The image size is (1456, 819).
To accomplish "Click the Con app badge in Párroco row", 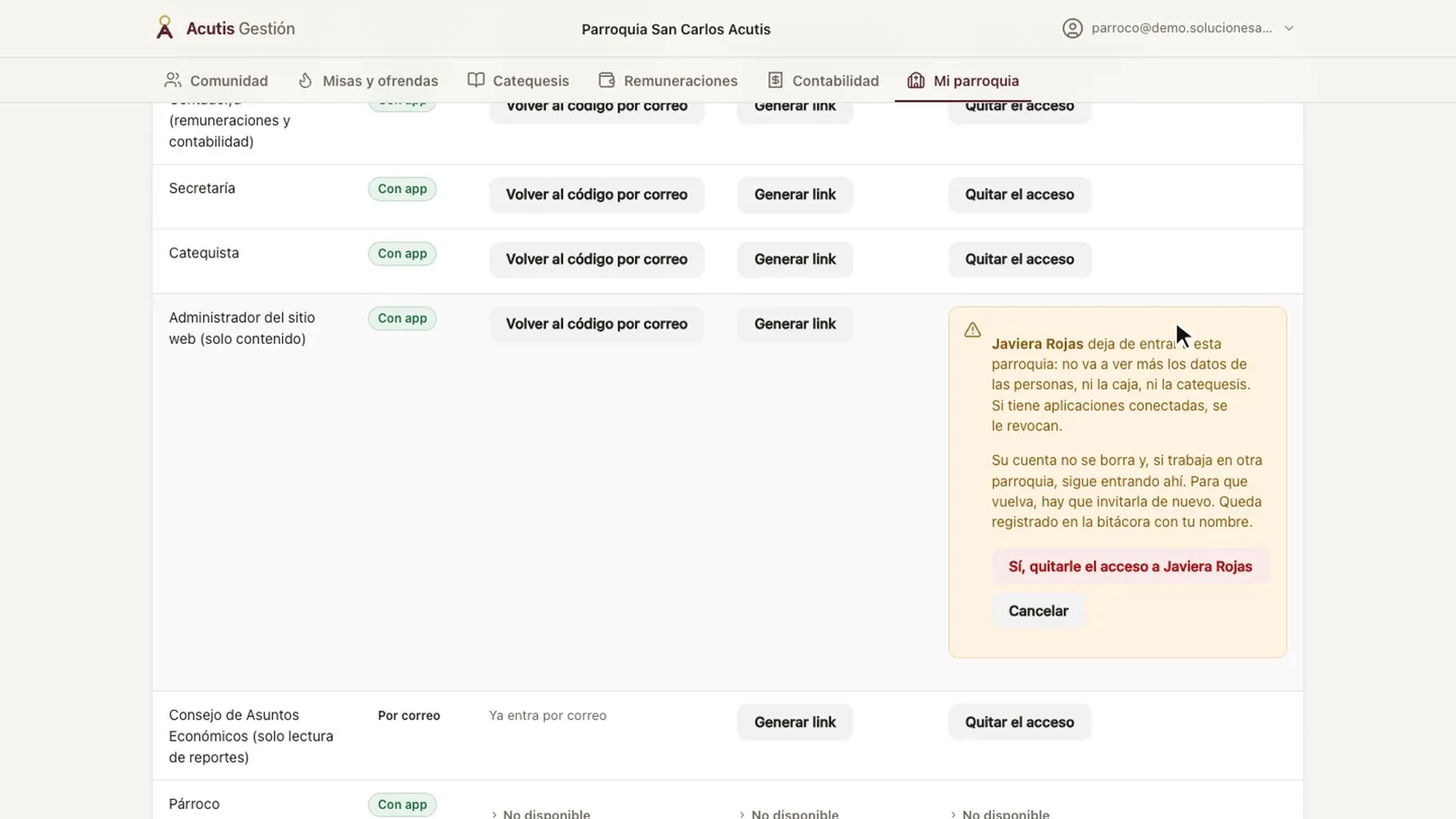I will [x=402, y=804].
